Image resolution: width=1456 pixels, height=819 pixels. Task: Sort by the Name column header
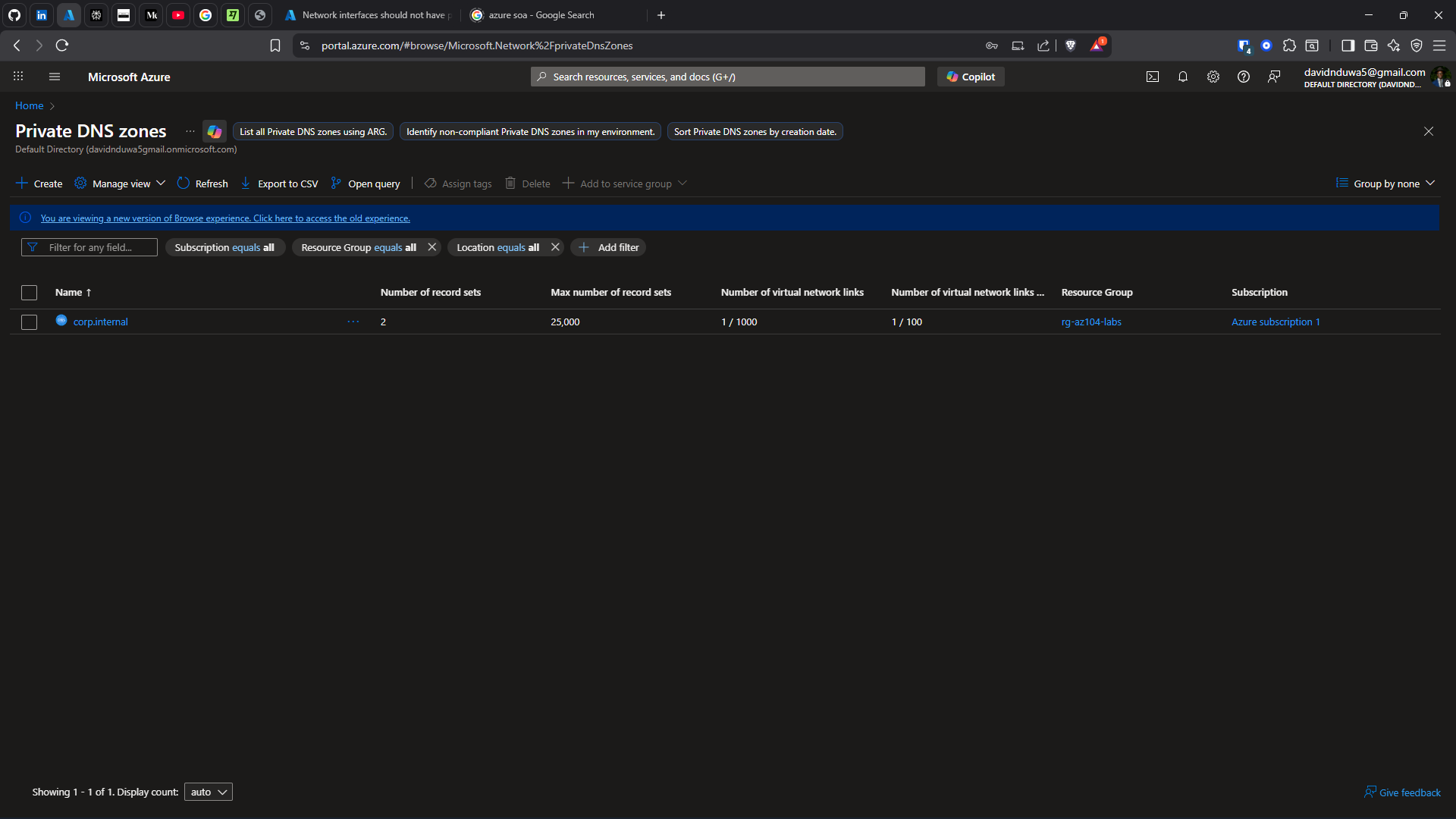[73, 293]
